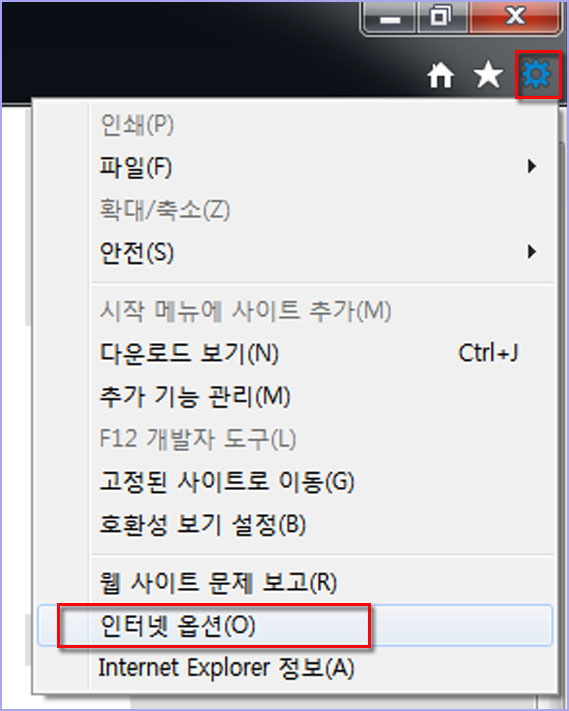Close the Internet Explorer window

click(515, 17)
